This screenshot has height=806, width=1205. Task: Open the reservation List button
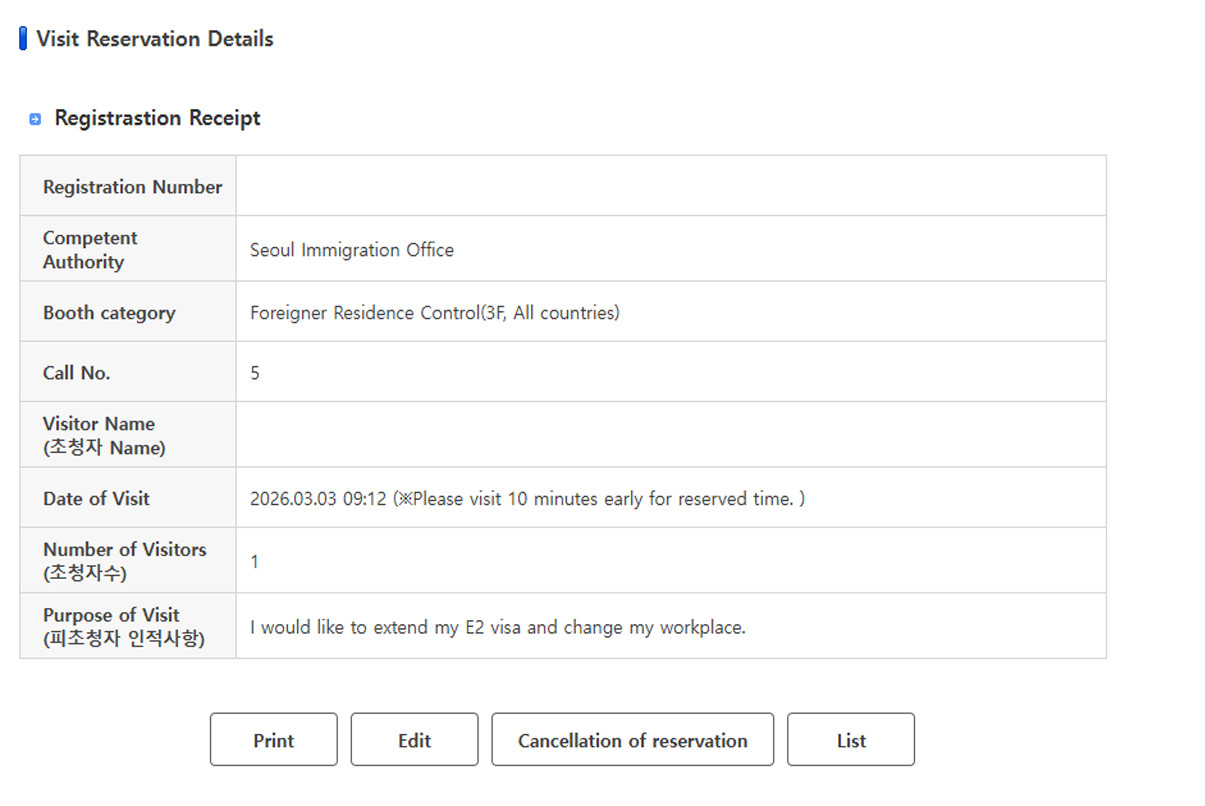[850, 740]
